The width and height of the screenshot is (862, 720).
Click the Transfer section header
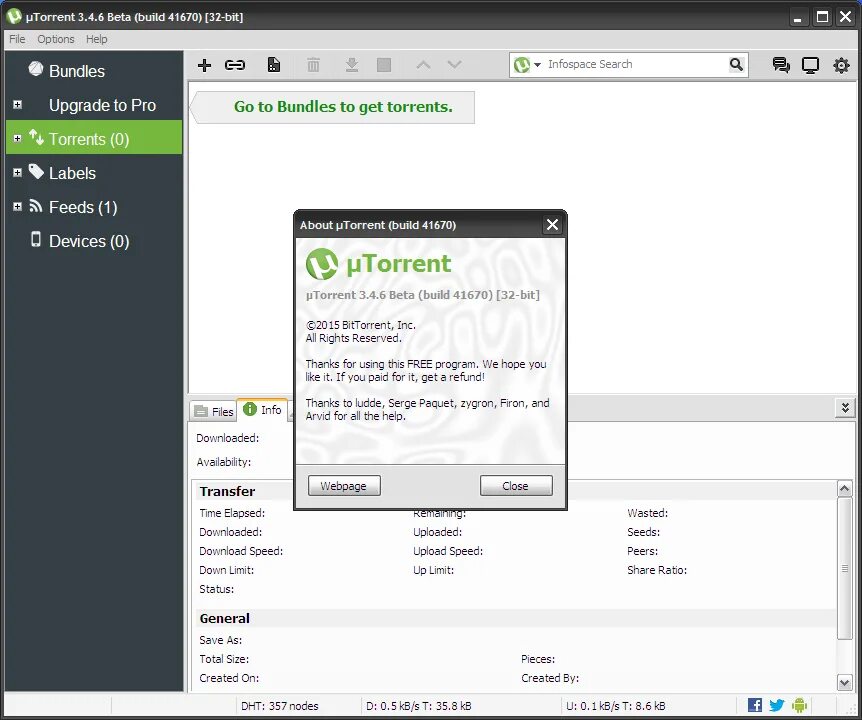(x=227, y=491)
